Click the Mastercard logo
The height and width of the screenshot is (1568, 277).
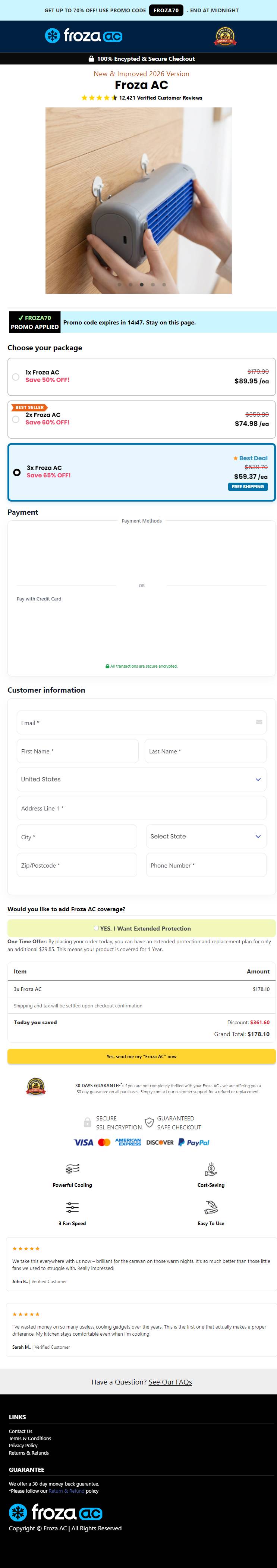(104, 1142)
